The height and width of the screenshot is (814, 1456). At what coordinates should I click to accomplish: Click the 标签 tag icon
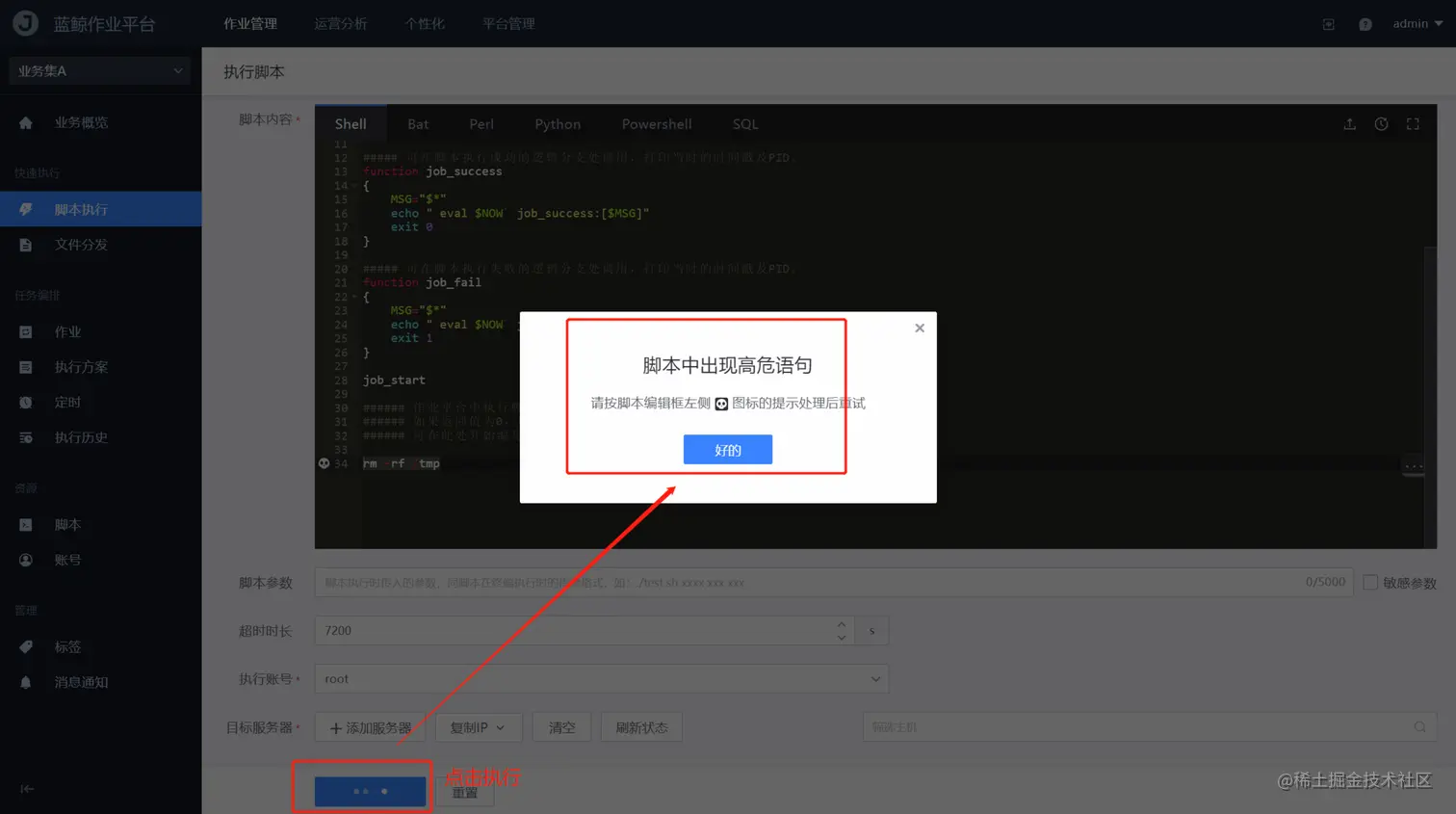pyautogui.click(x=26, y=647)
